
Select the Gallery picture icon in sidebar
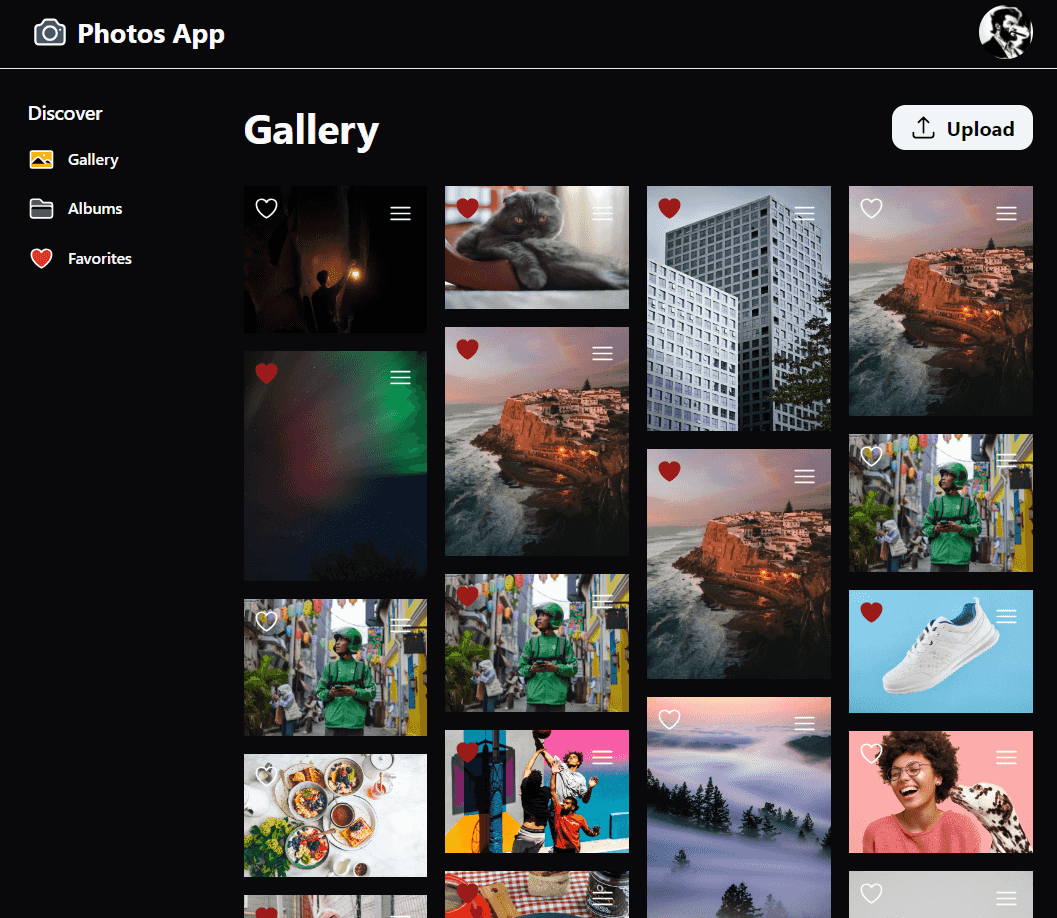click(40, 159)
